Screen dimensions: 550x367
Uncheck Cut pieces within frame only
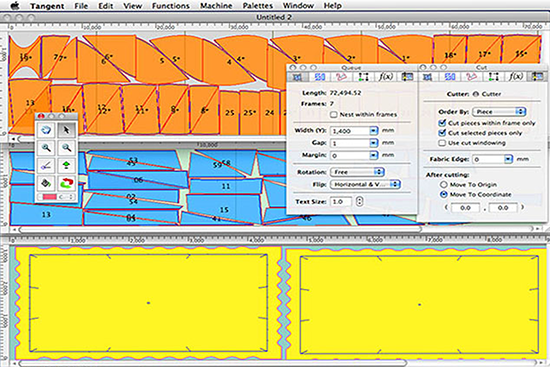coord(442,123)
